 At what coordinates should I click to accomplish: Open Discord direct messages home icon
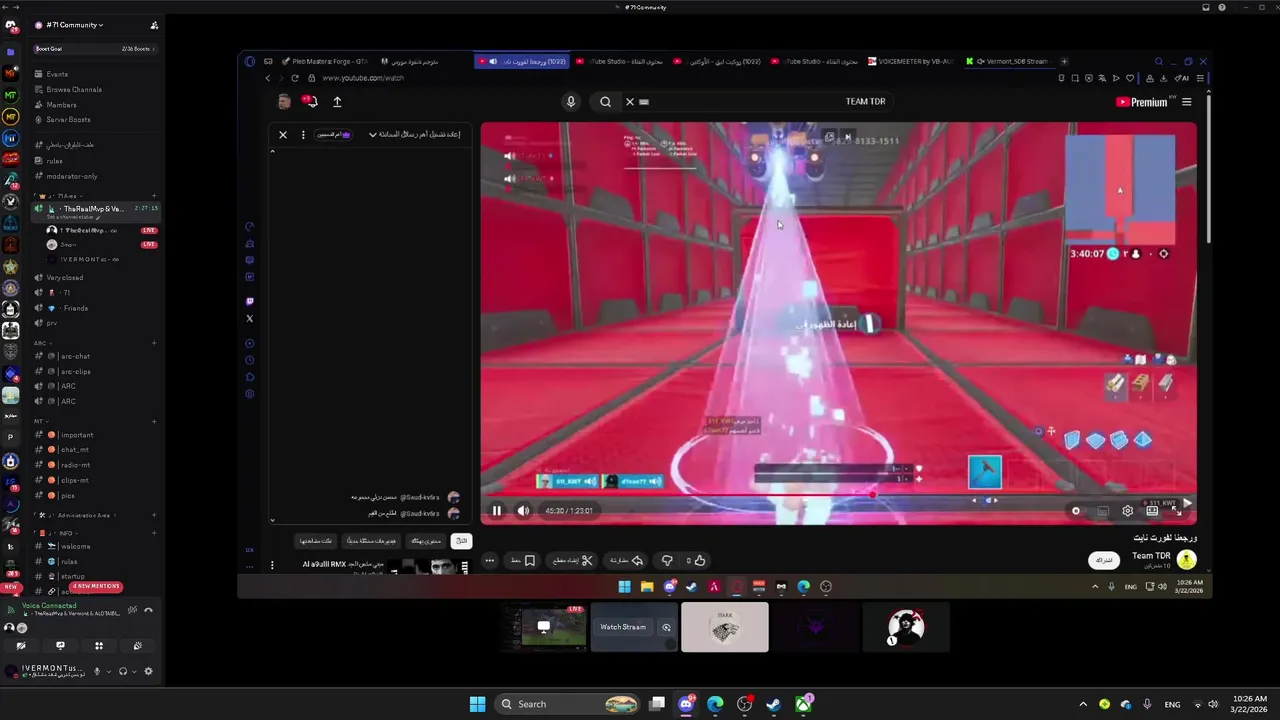[x=10, y=25]
